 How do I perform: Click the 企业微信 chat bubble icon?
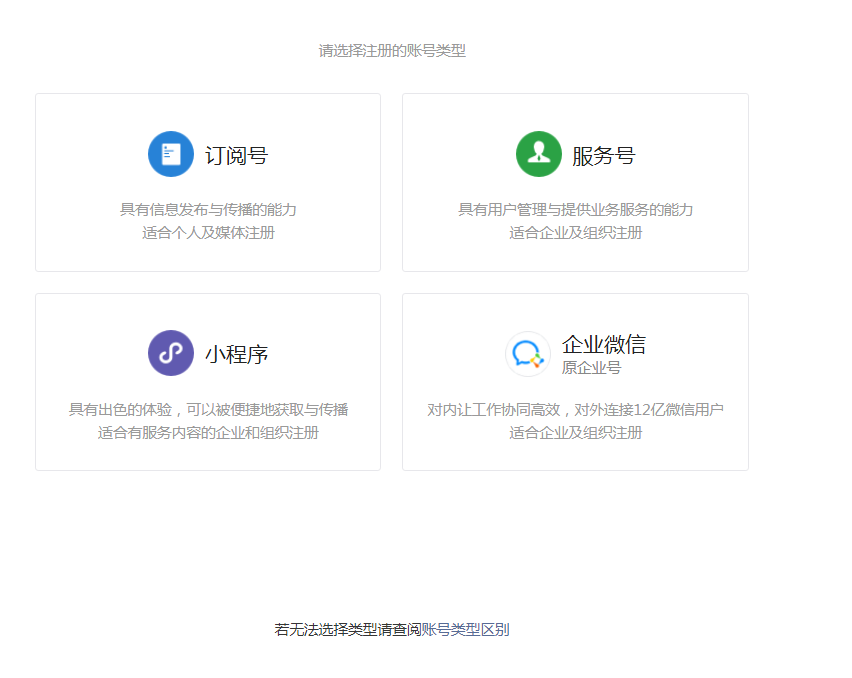(x=528, y=354)
